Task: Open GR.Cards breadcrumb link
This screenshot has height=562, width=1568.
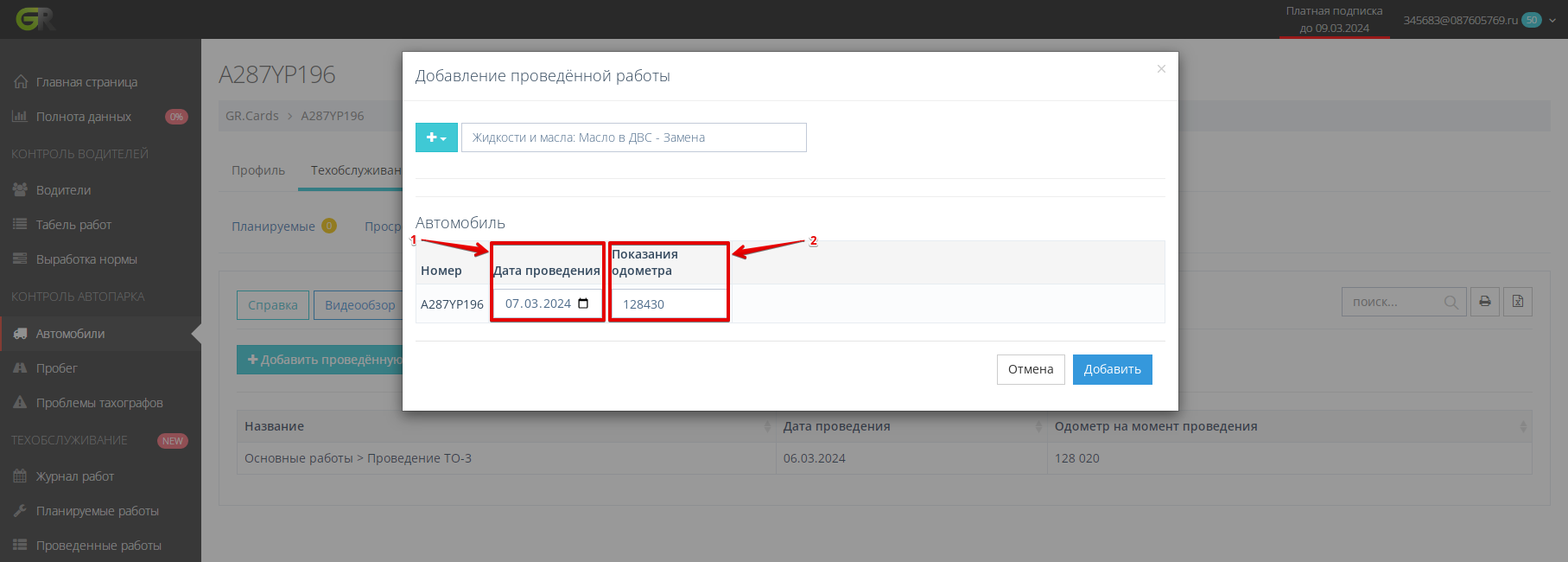Action: pos(251,116)
